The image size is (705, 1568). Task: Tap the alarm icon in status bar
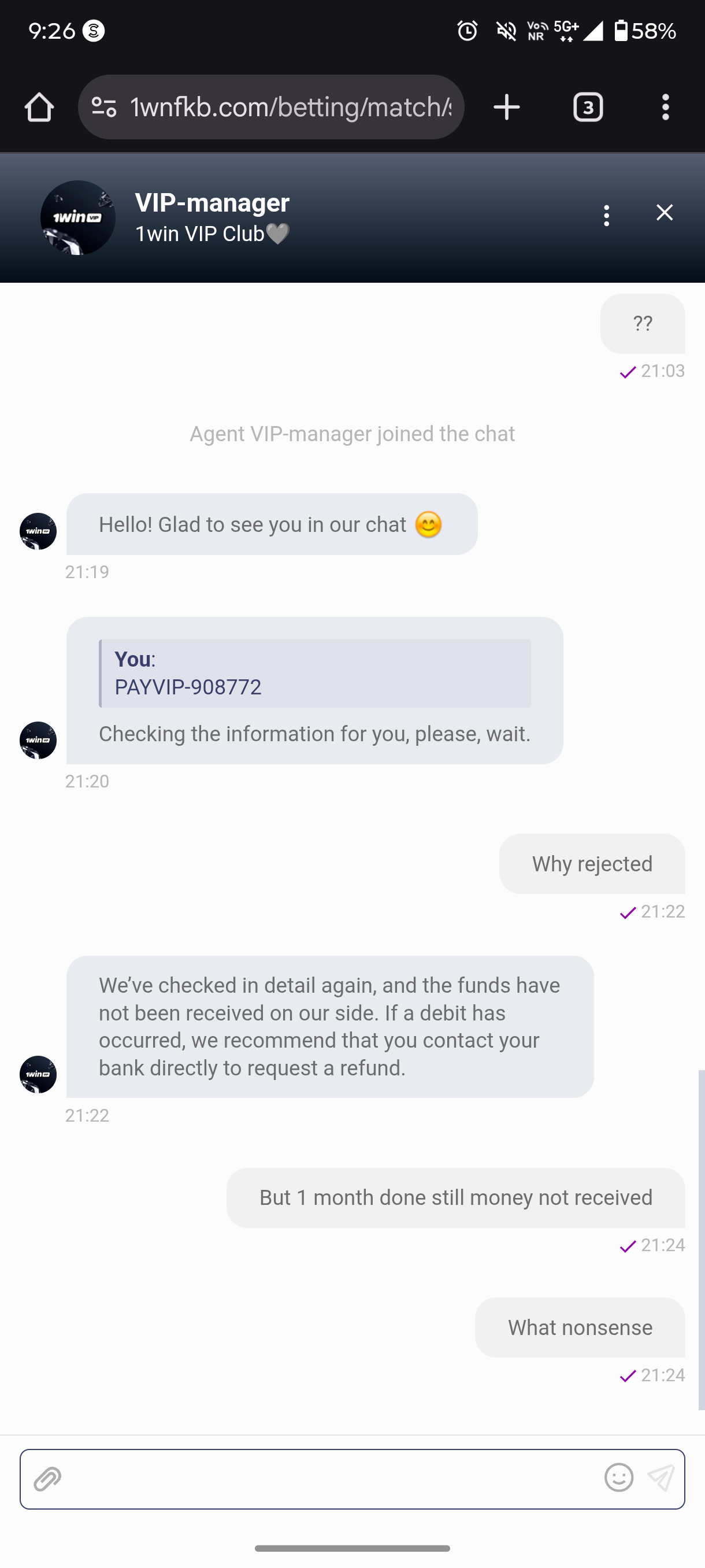coord(467,31)
